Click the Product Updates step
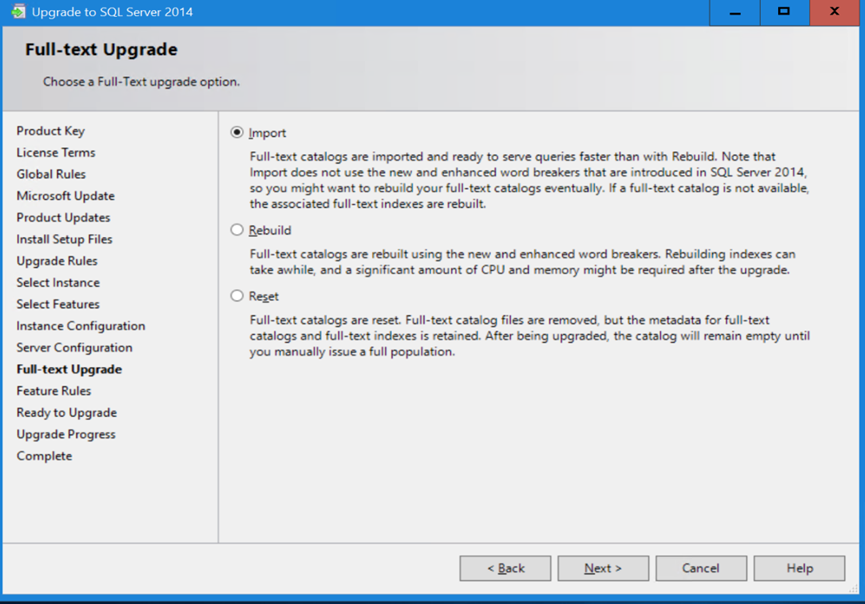 63,217
